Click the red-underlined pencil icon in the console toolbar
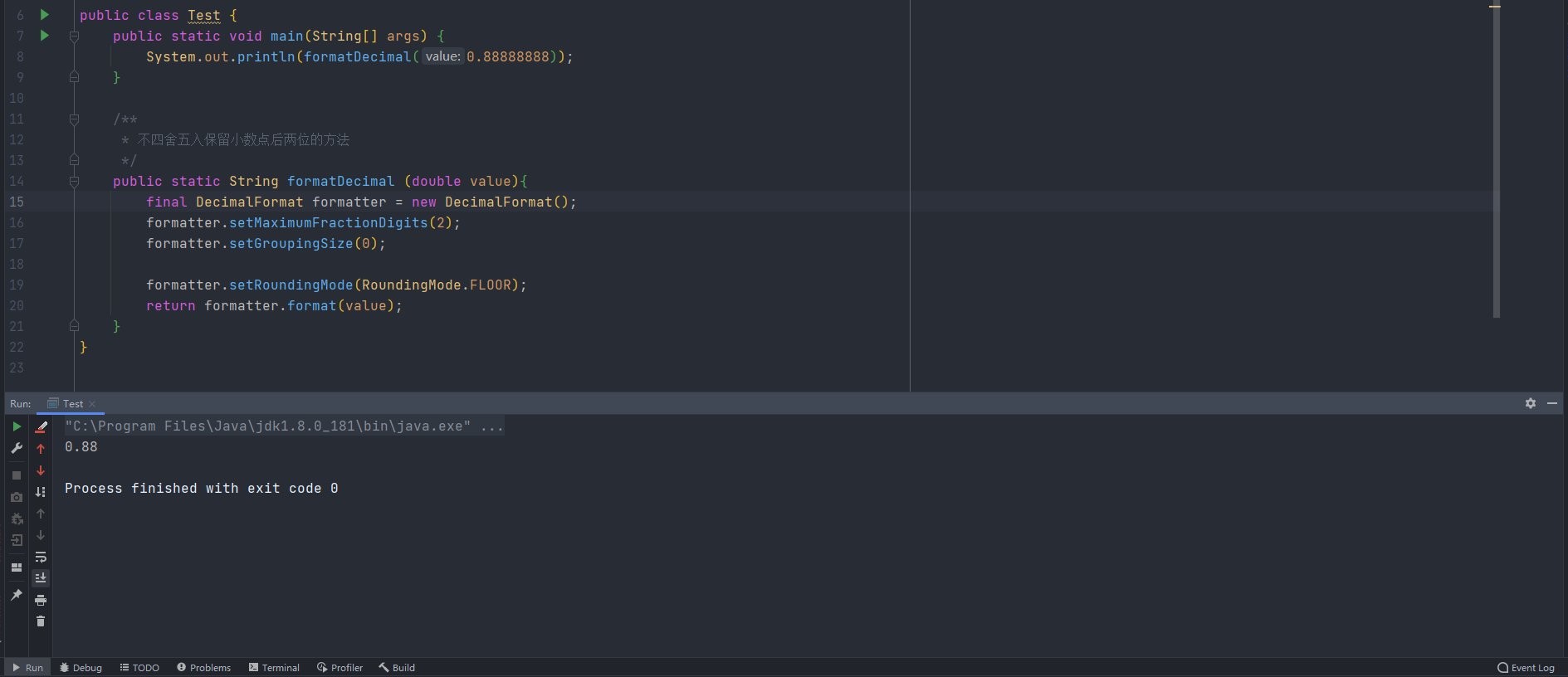This screenshot has height=677, width=1568. pyautogui.click(x=41, y=426)
